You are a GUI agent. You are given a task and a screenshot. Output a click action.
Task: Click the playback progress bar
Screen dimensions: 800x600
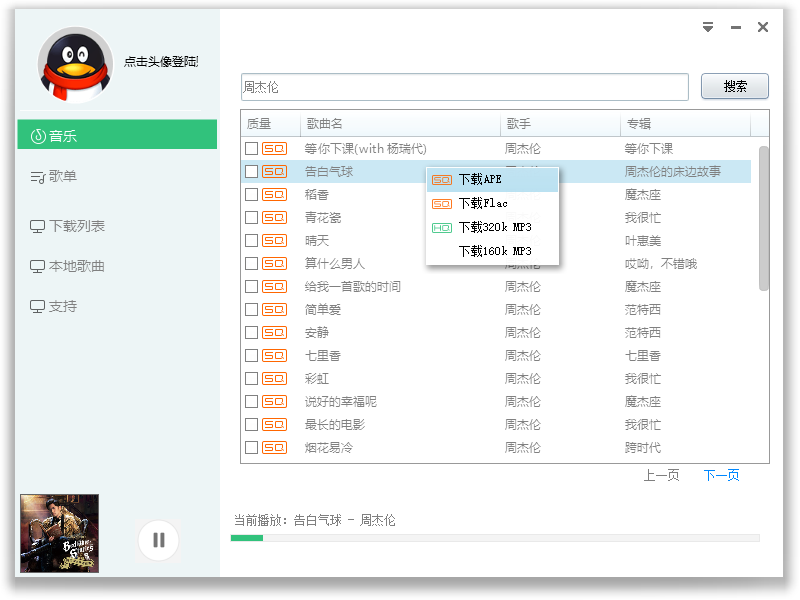(495, 538)
